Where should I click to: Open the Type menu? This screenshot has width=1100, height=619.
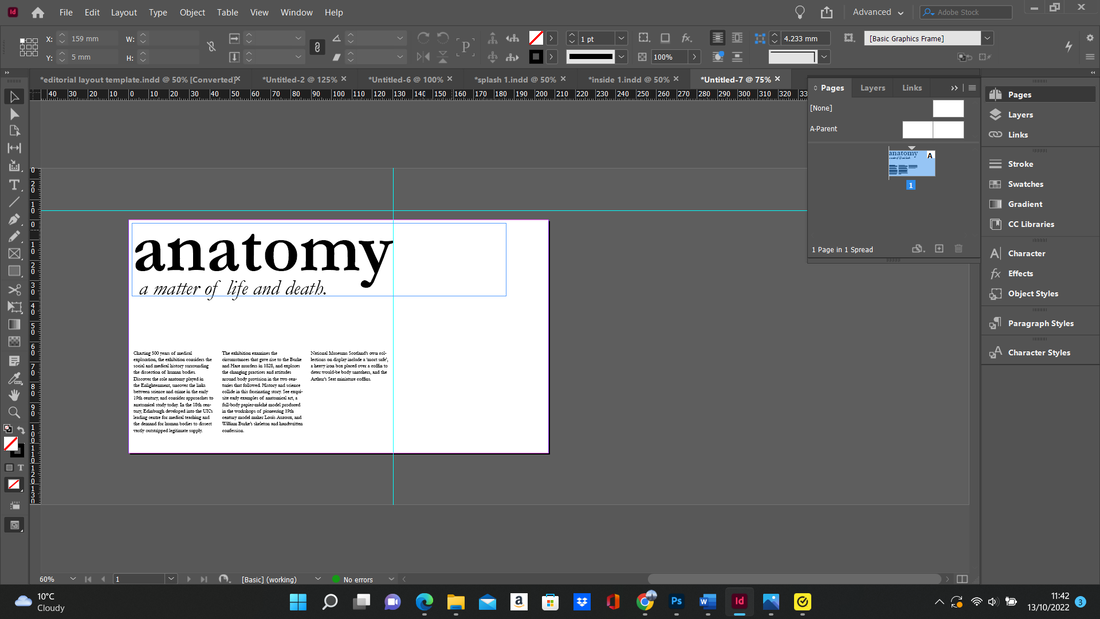coord(158,13)
